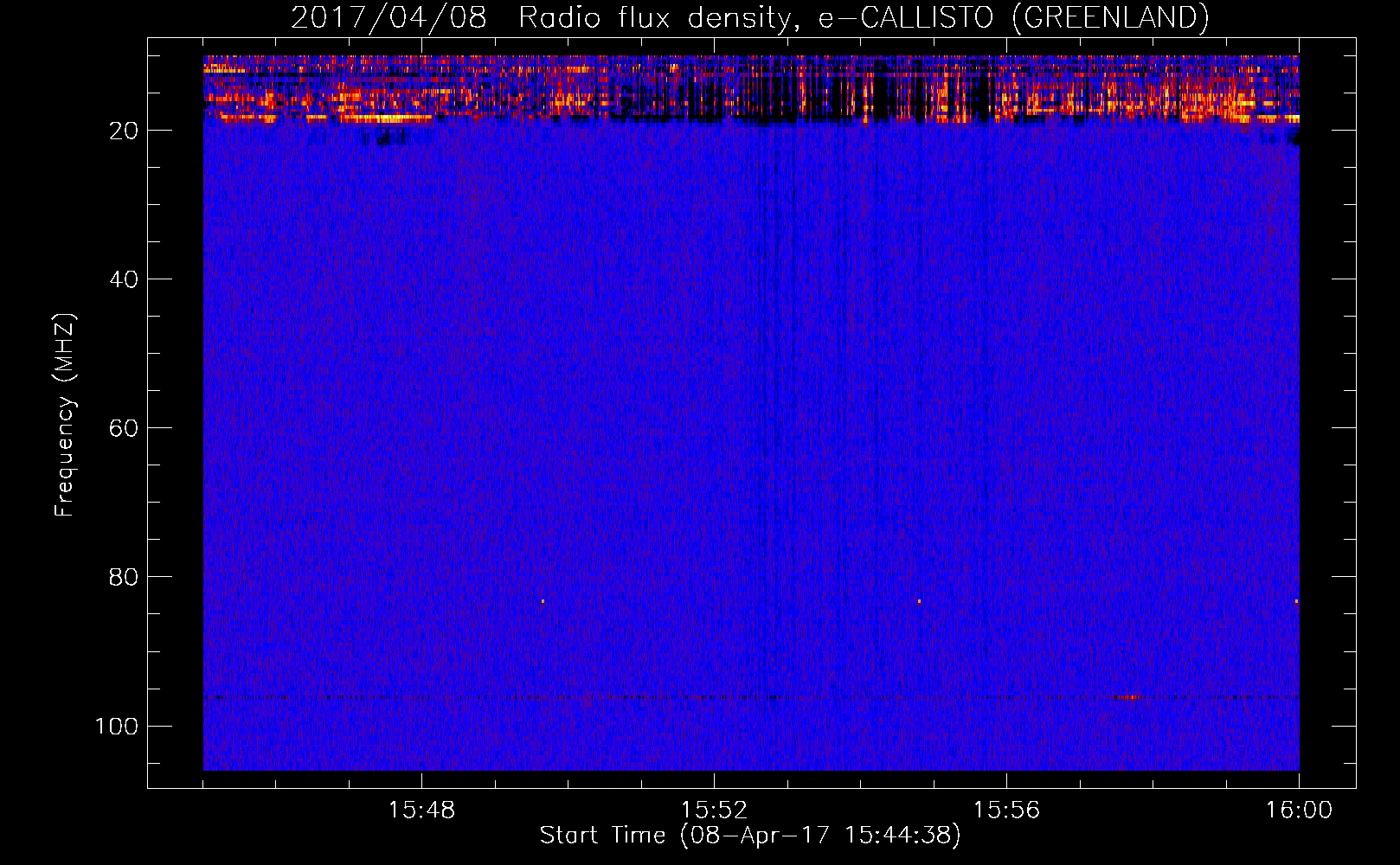Click the 15:56 time tick label
This screenshot has height=865, width=1400.
(x=1006, y=810)
